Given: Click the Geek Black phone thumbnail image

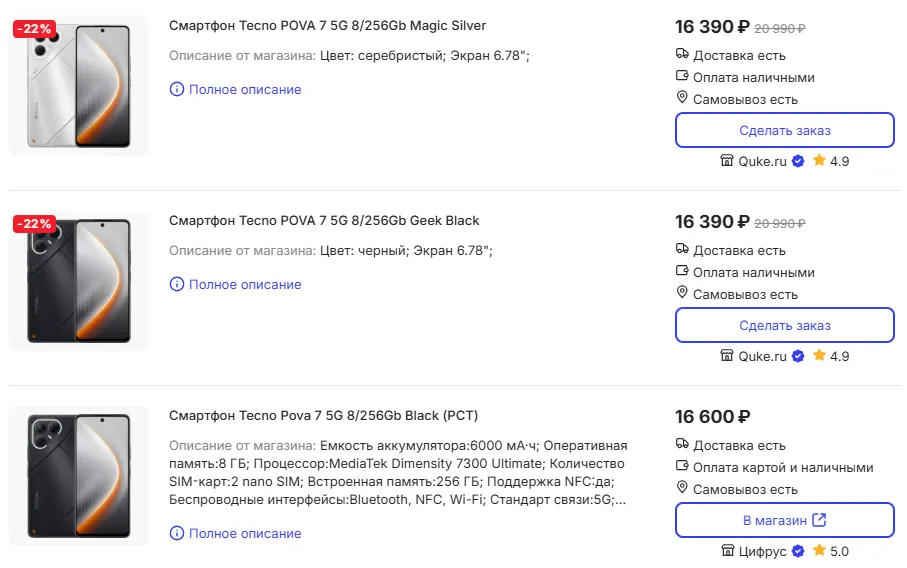Looking at the screenshot, I should pos(79,281).
